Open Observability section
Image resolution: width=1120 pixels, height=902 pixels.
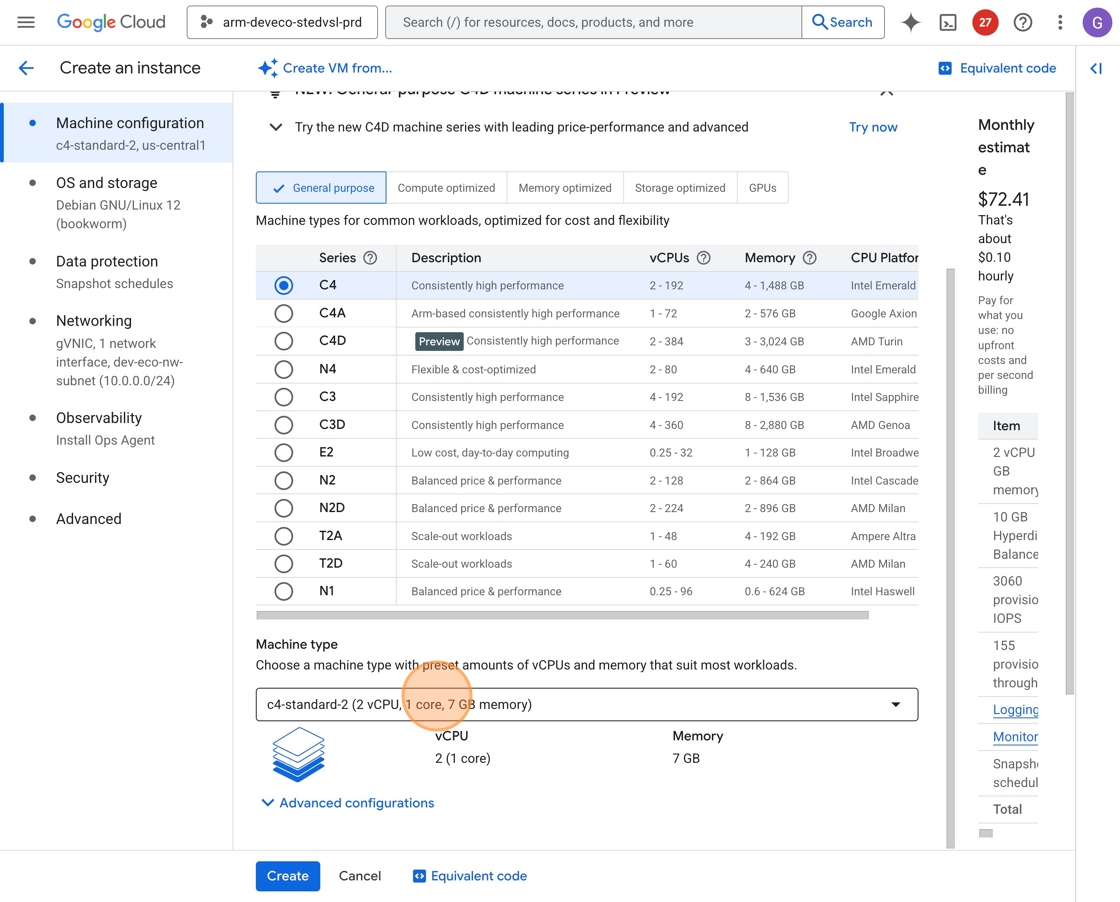tap(118, 429)
